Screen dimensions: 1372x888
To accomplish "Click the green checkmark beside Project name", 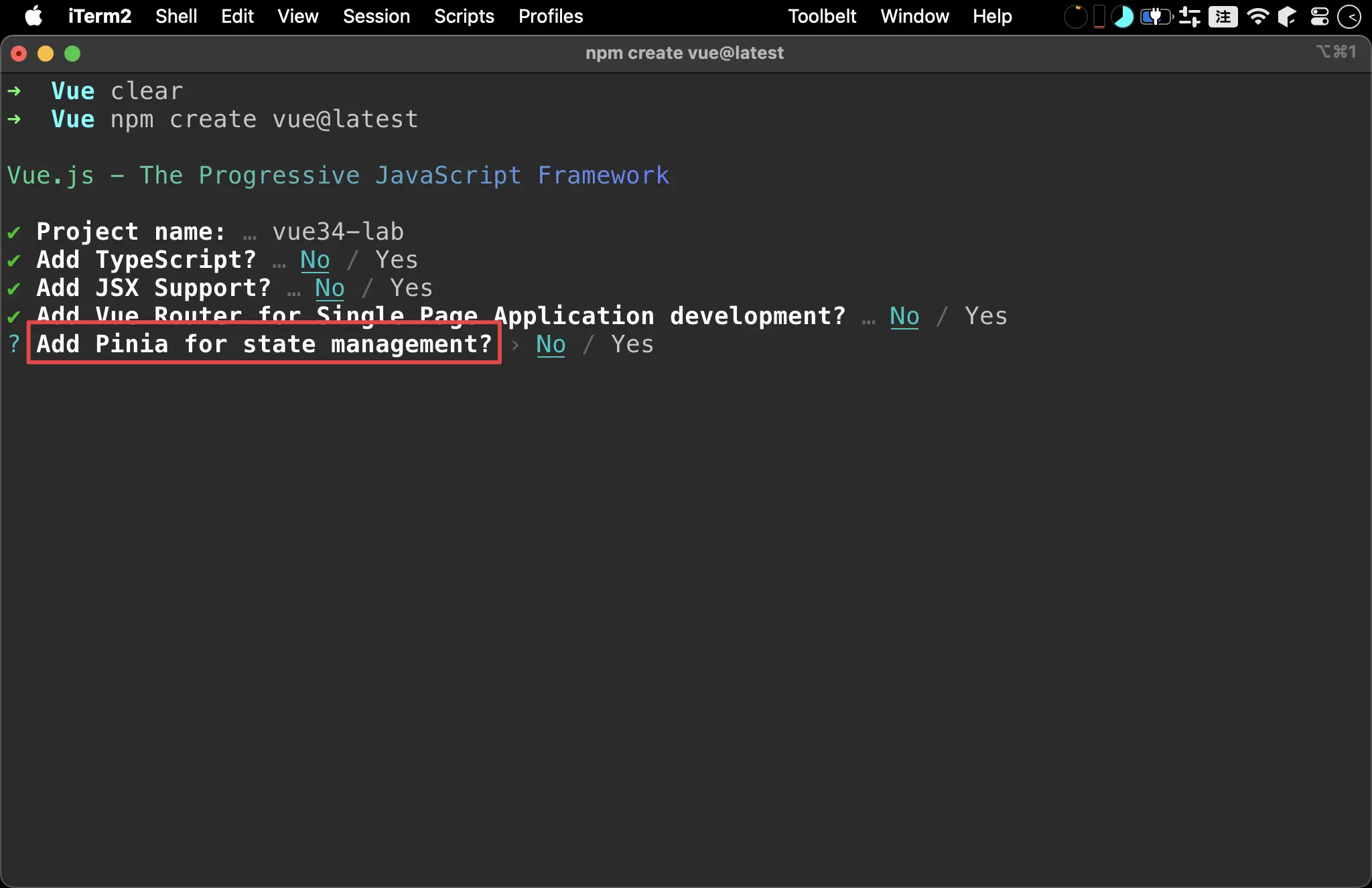I will 13,232.
